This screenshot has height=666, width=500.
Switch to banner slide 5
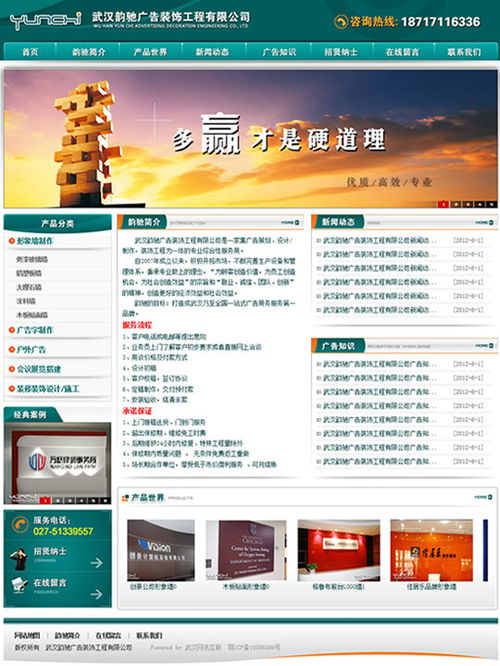492,204
